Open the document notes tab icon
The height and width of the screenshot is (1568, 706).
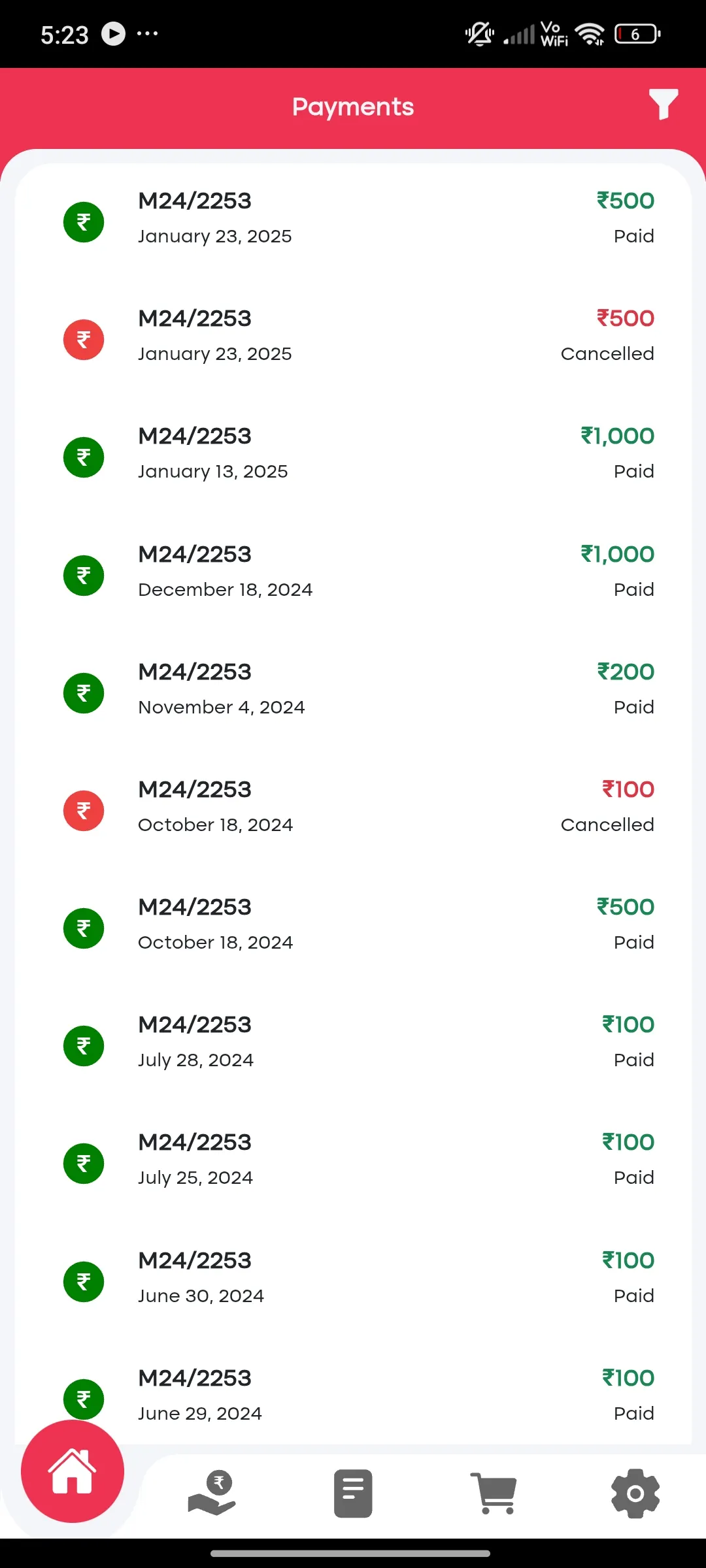pos(353,1494)
